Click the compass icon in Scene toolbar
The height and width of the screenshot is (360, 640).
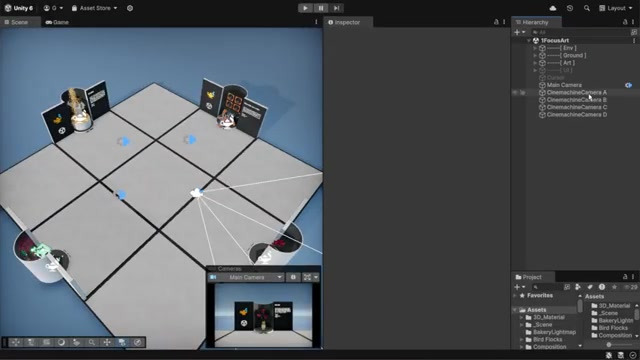click(138, 342)
